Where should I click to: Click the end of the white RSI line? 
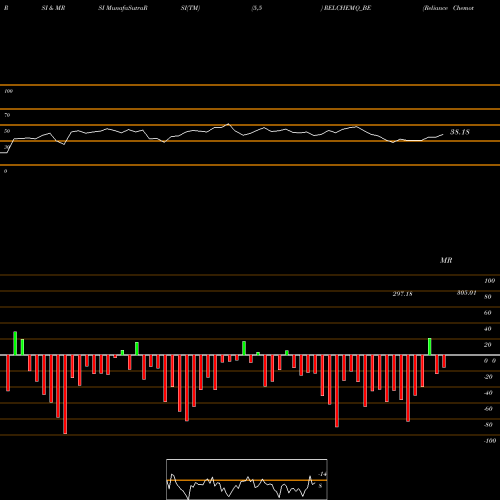(x=443, y=134)
